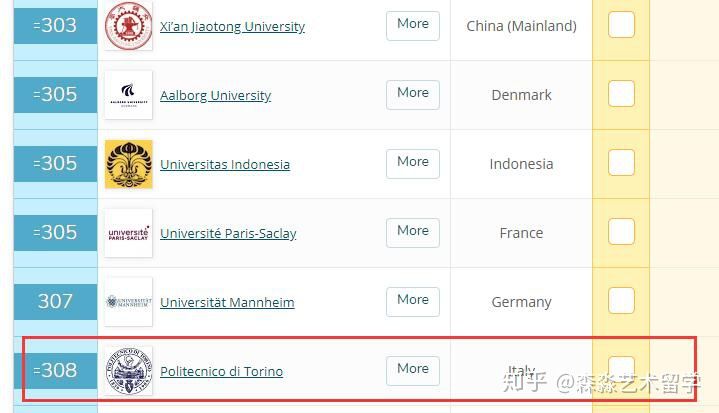Tick the checkbox in the France row
This screenshot has width=719, height=413.
(x=621, y=231)
